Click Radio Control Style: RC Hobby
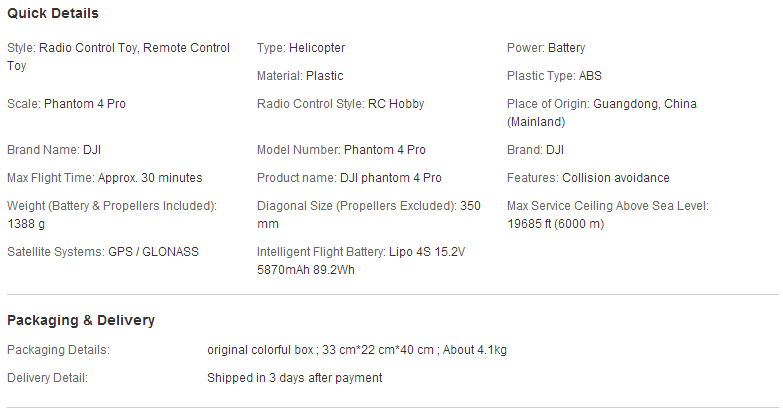This screenshot has height=410, width=783. [x=341, y=104]
